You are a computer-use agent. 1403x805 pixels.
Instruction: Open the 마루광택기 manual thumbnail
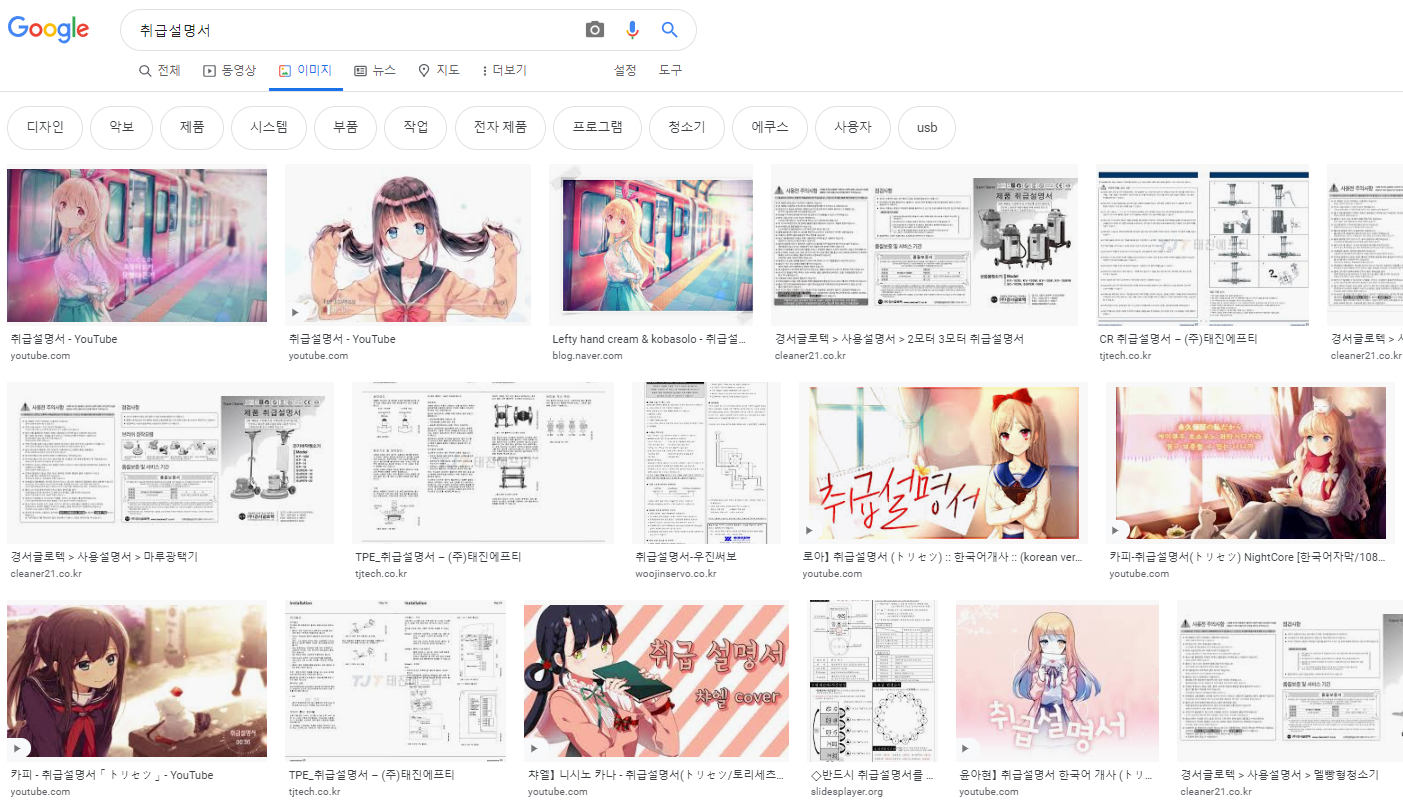(x=171, y=463)
